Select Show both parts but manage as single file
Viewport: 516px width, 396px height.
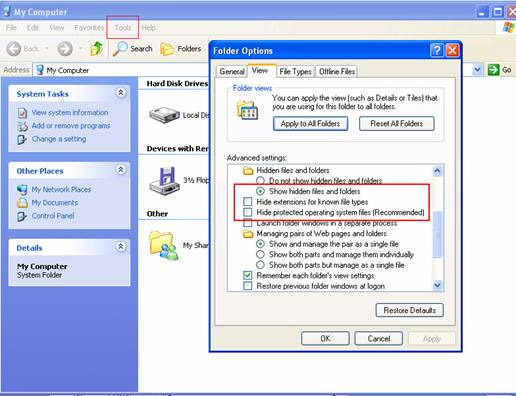click(260, 265)
